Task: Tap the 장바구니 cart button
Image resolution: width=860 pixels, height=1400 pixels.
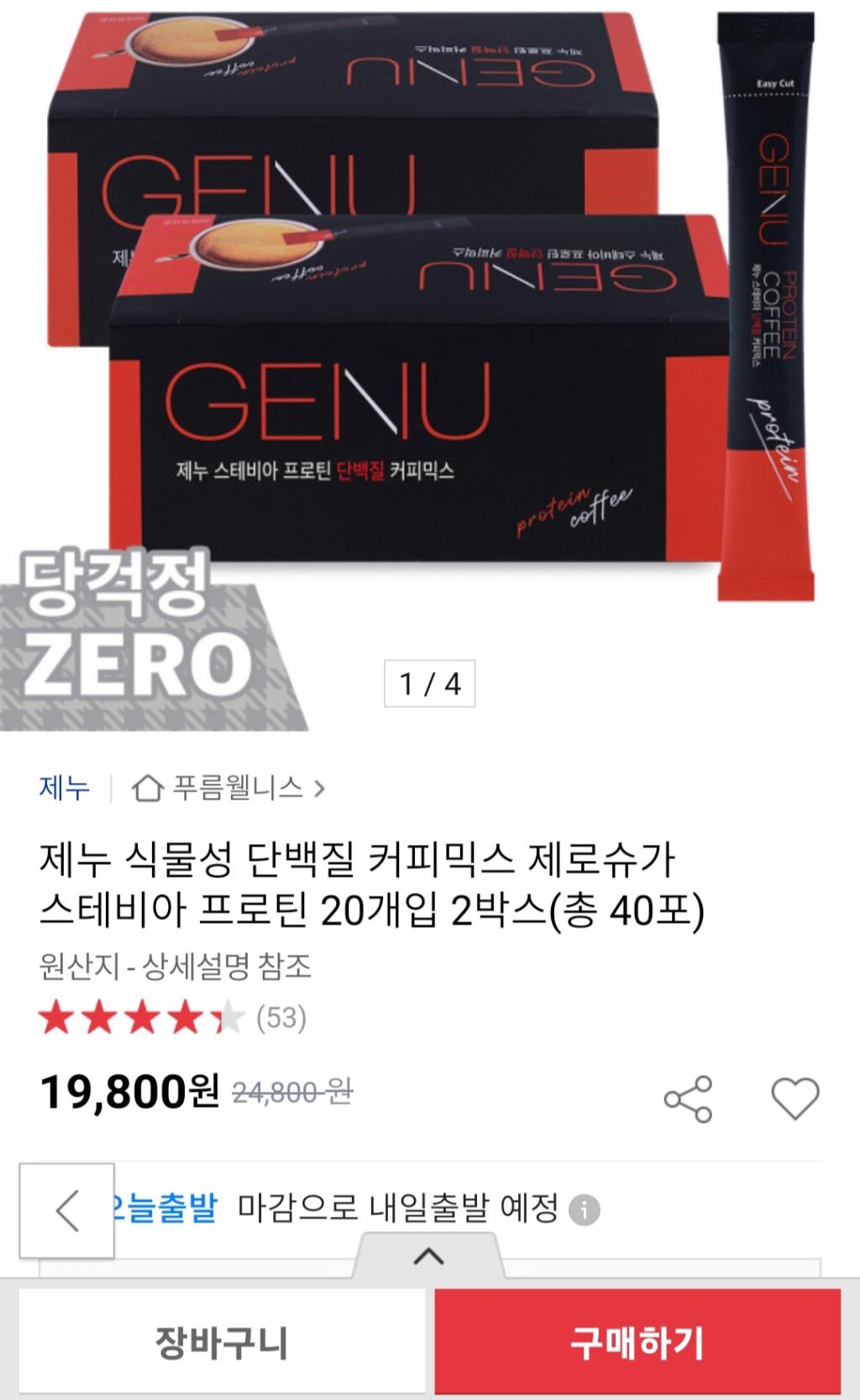Action: [x=223, y=1342]
